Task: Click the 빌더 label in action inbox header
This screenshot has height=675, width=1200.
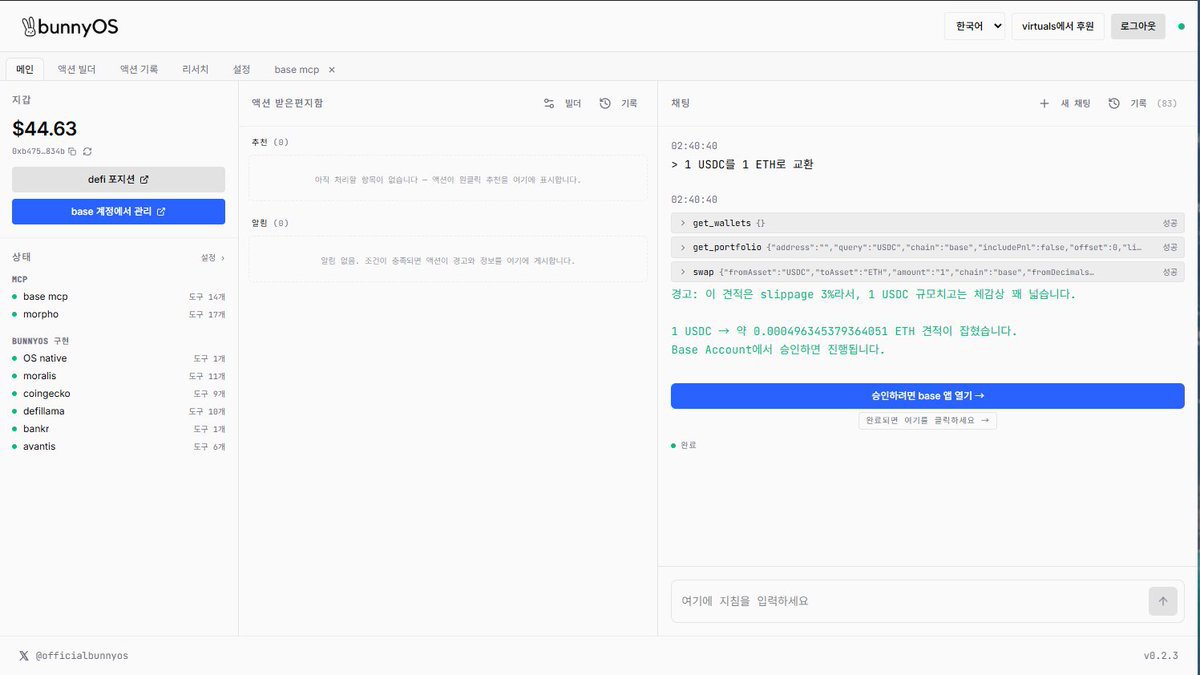Action: (573, 103)
